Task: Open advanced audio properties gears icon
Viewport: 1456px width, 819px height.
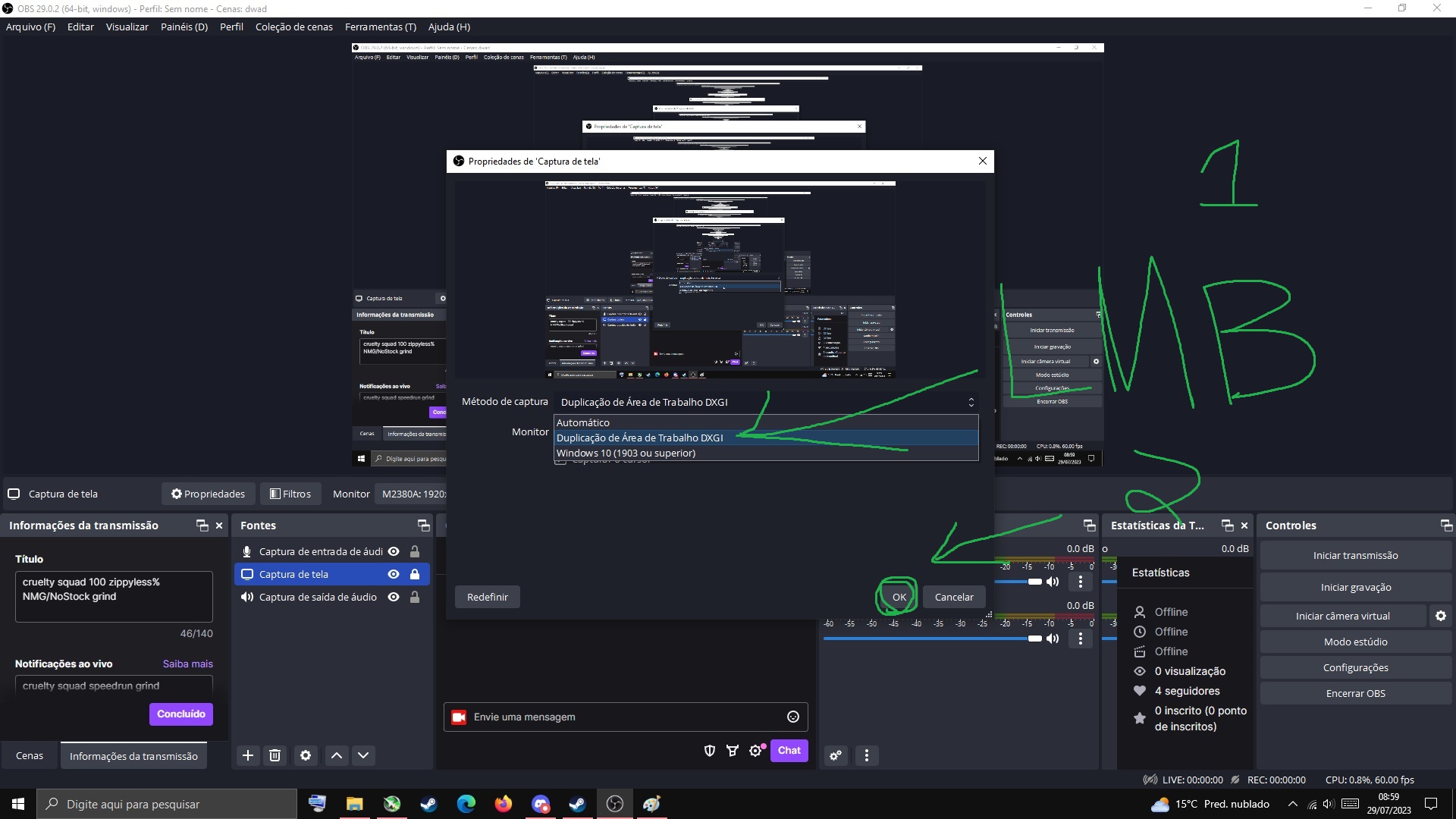Action: [x=836, y=755]
